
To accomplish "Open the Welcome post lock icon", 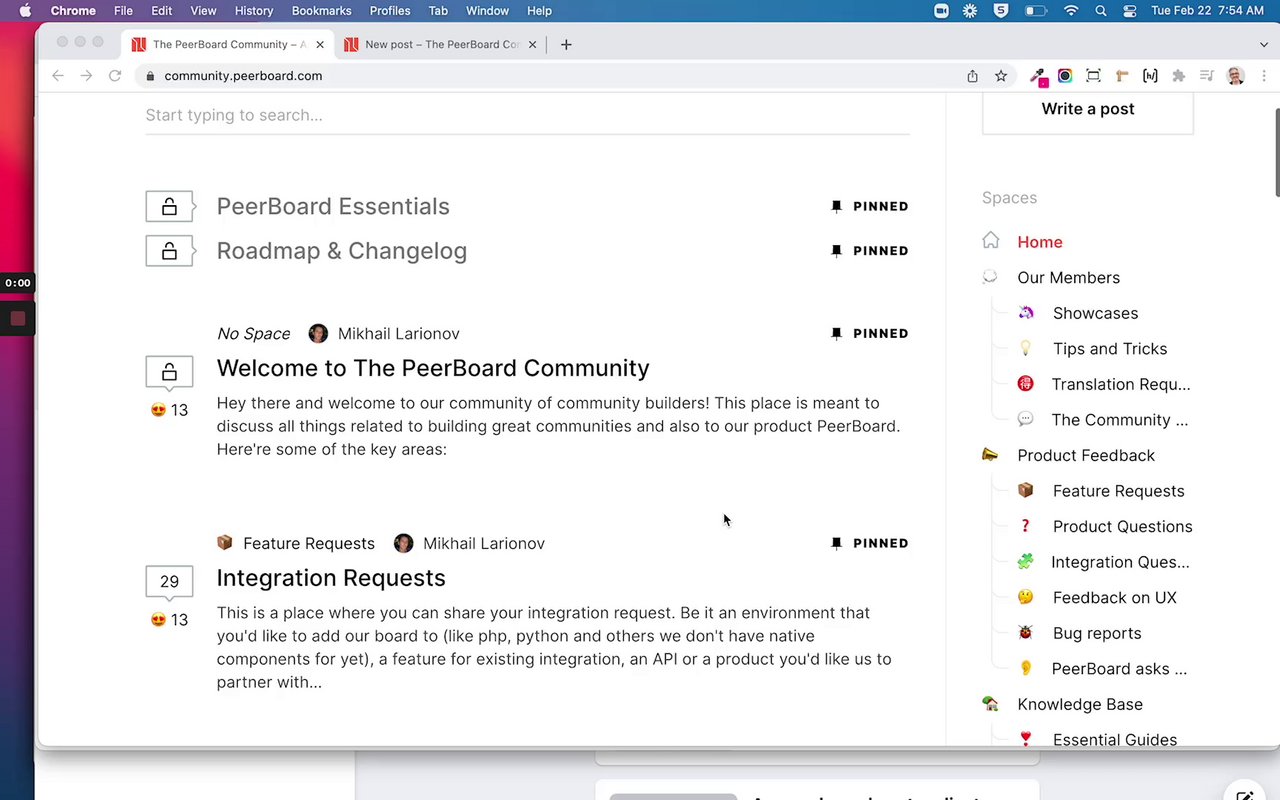I will click(169, 372).
